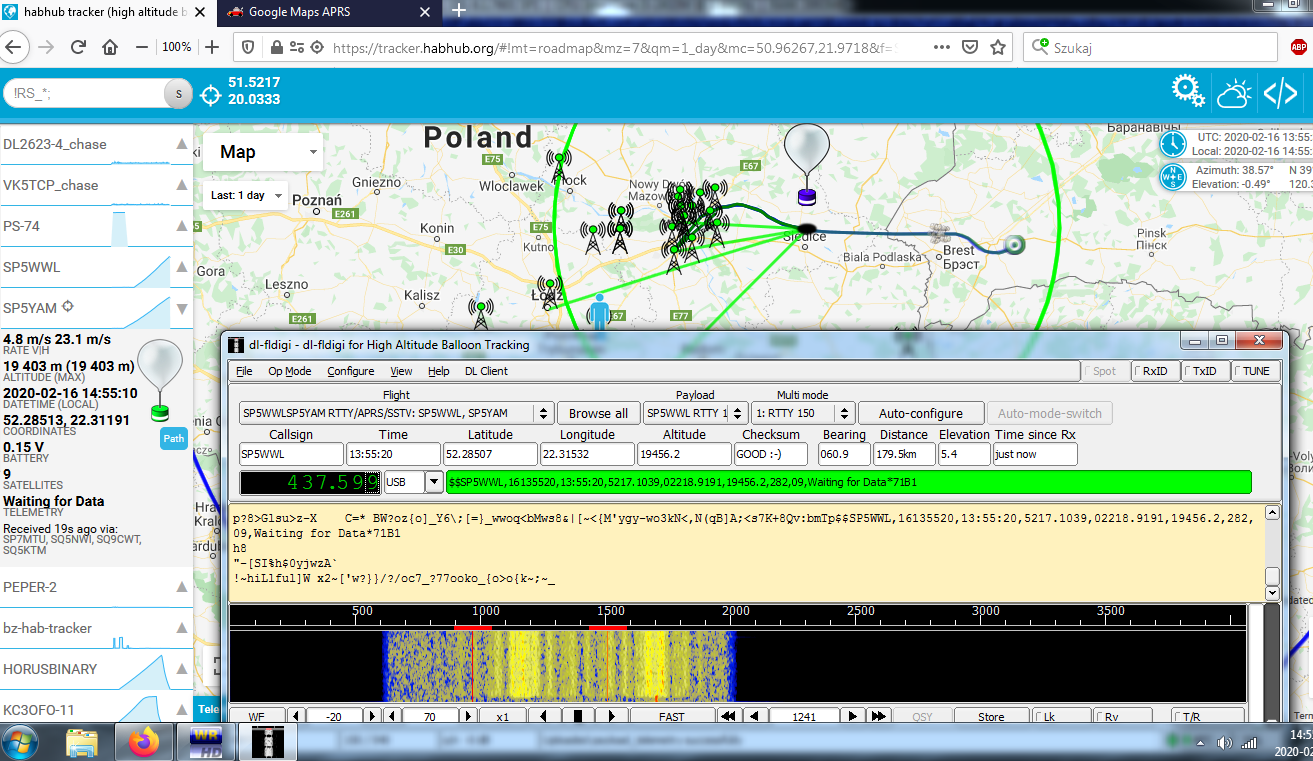
Task: Go back in Firefox history
Action: click(x=16, y=47)
